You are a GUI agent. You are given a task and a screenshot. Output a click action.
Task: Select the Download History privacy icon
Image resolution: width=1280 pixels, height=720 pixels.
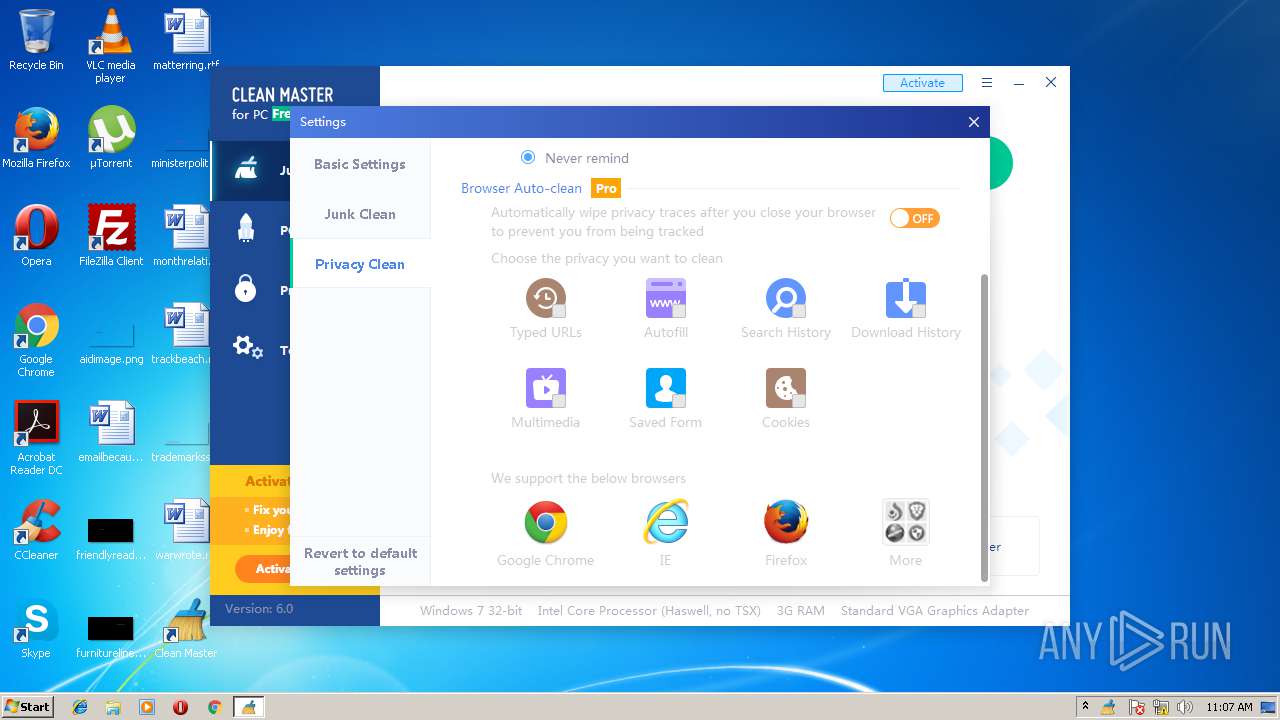[905, 298]
